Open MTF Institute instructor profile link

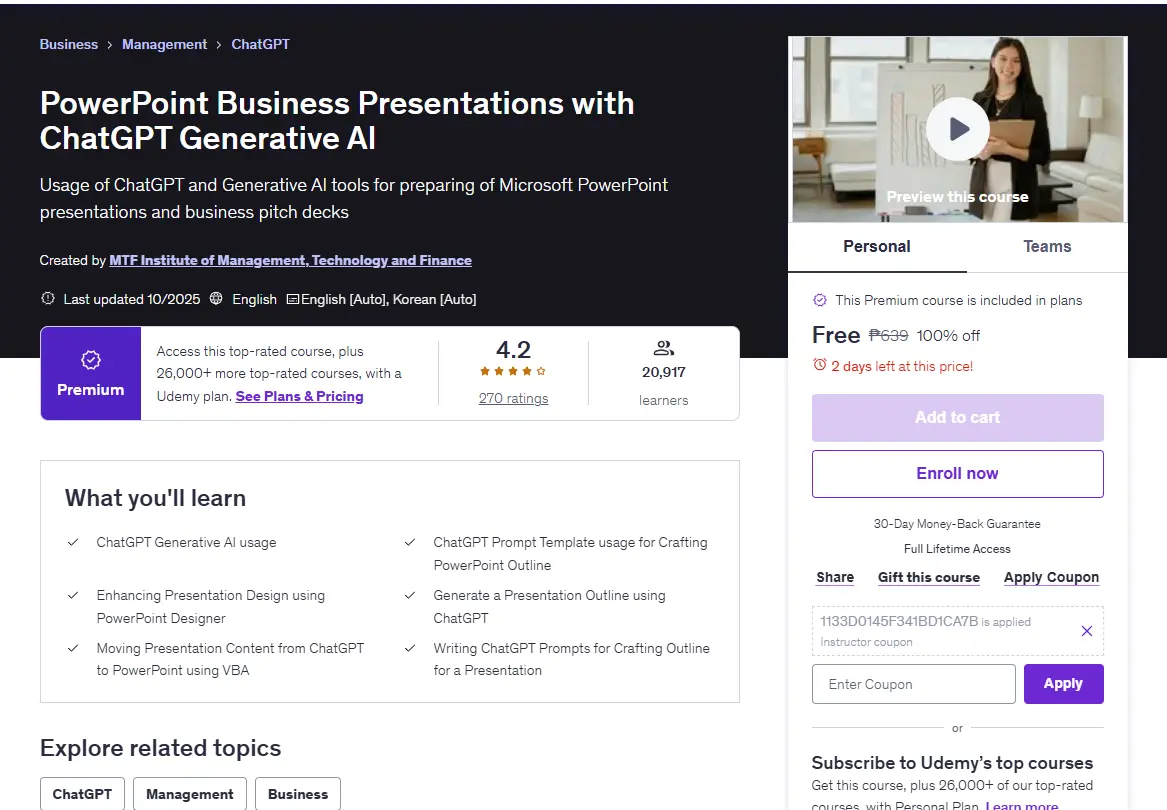(x=290, y=260)
